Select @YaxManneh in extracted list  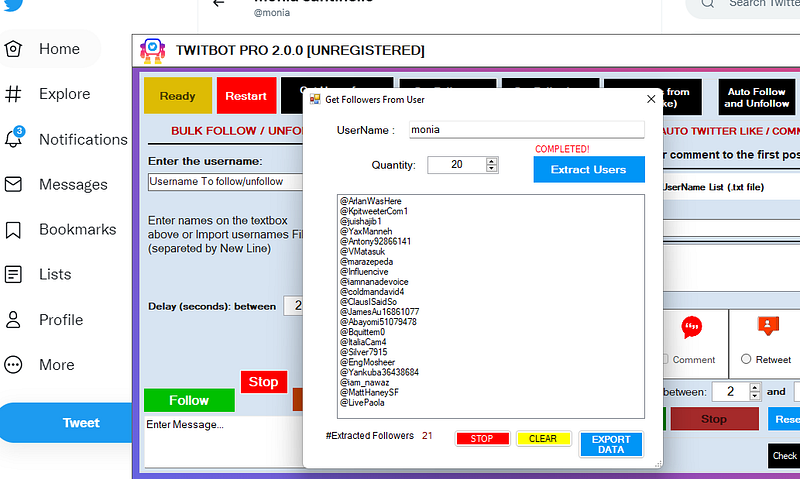click(366, 232)
